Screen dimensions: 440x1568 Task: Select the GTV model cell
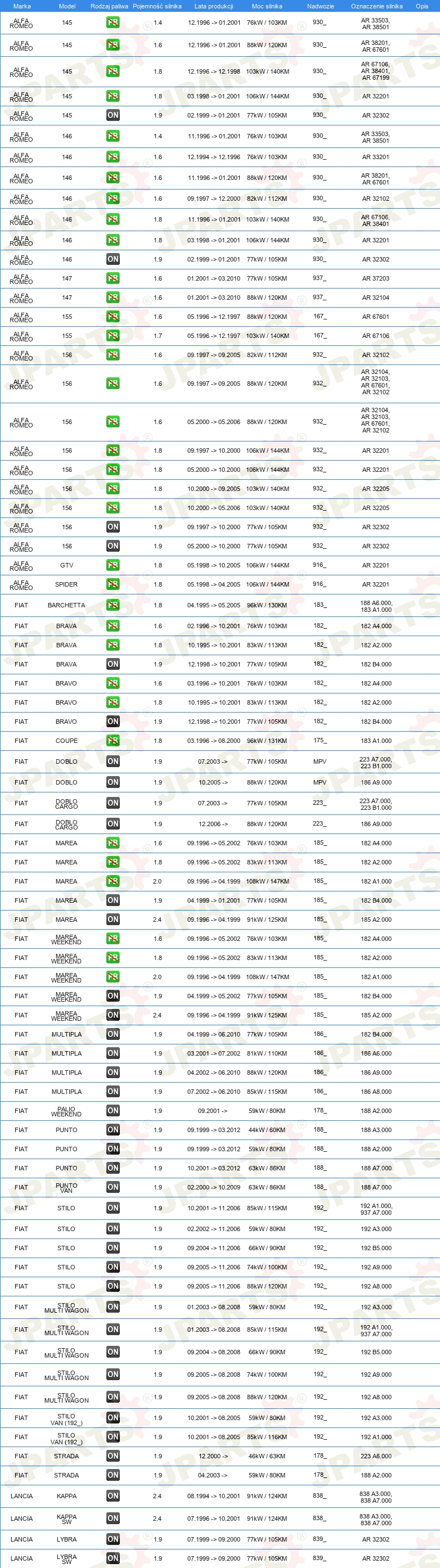click(x=66, y=565)
